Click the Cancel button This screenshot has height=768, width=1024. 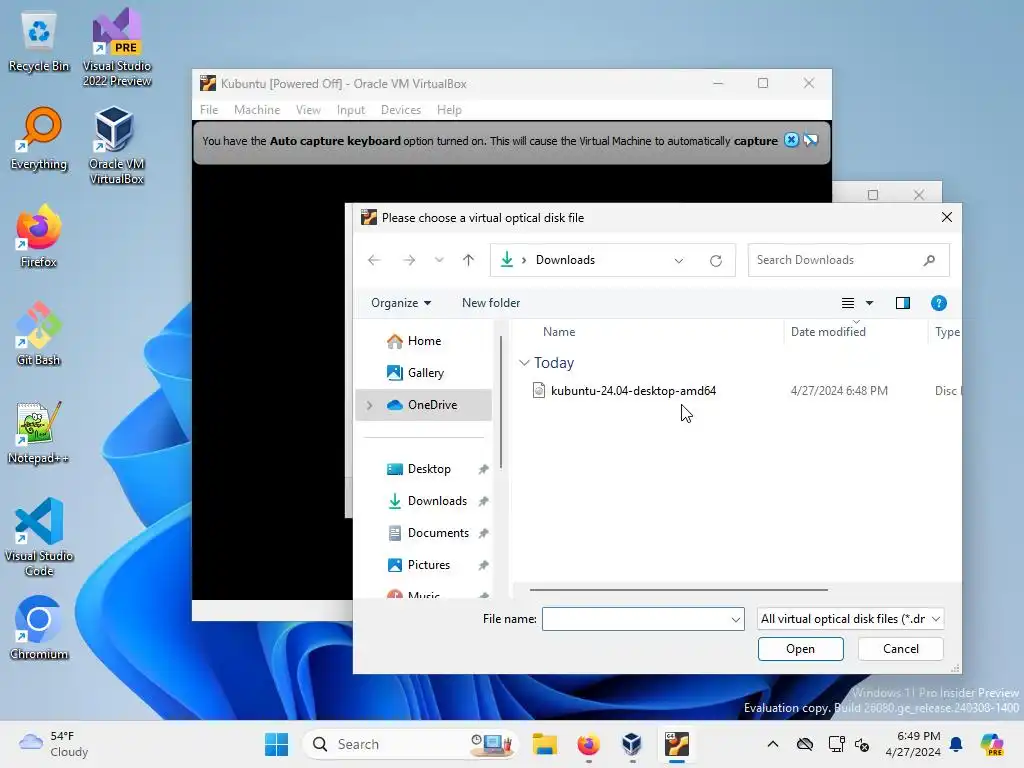[901, 648]
